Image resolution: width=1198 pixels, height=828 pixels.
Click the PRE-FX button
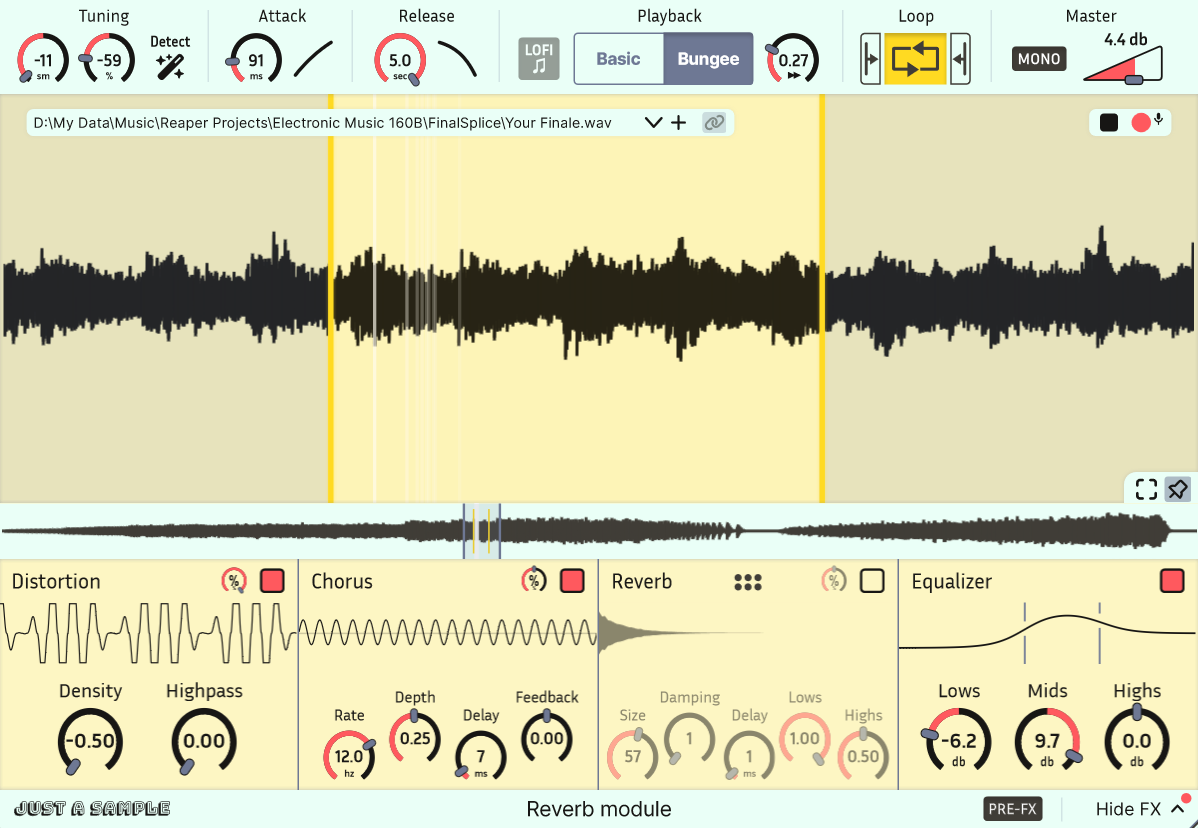[1012, 809]
